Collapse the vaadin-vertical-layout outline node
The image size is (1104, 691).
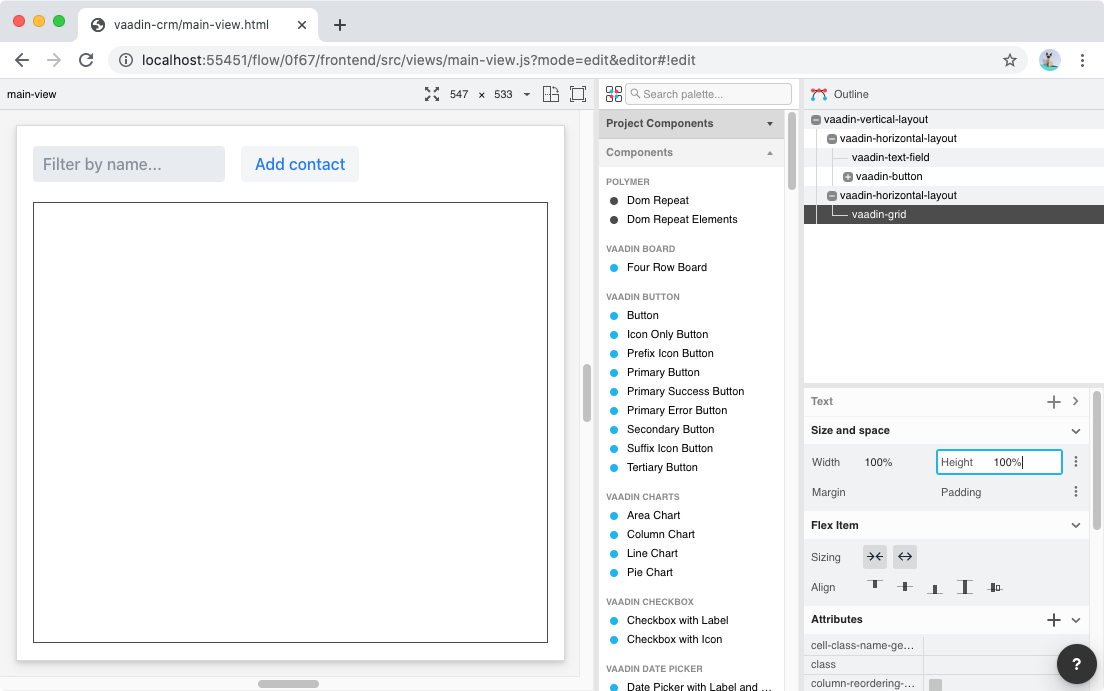(816, 120)
